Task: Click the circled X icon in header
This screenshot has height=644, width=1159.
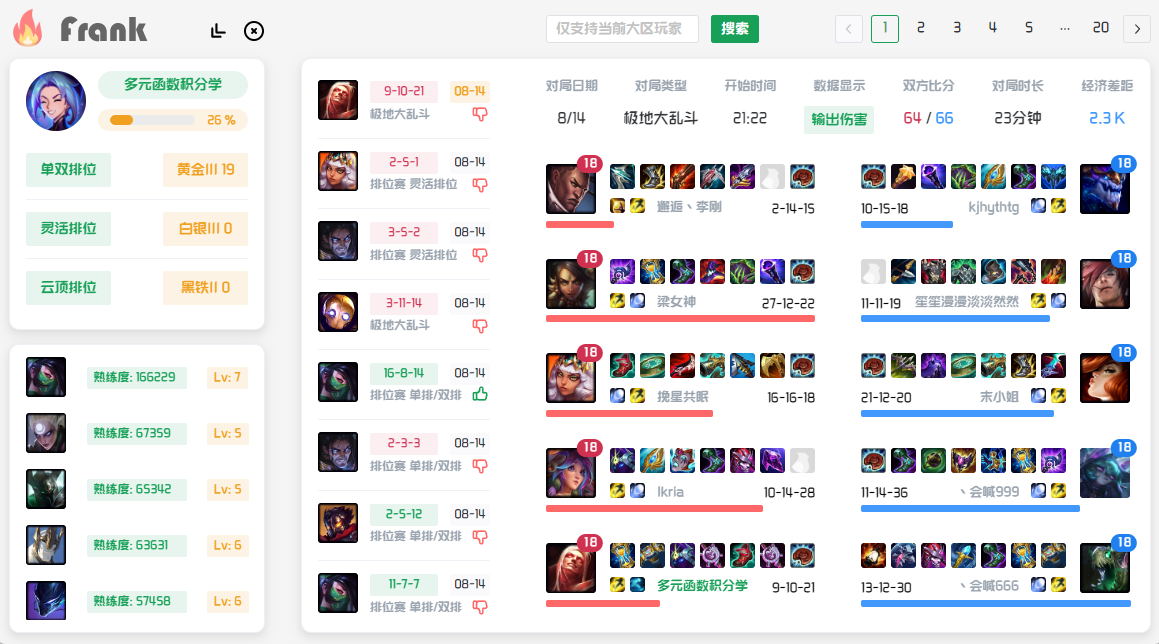Action: tap(254, 30)
